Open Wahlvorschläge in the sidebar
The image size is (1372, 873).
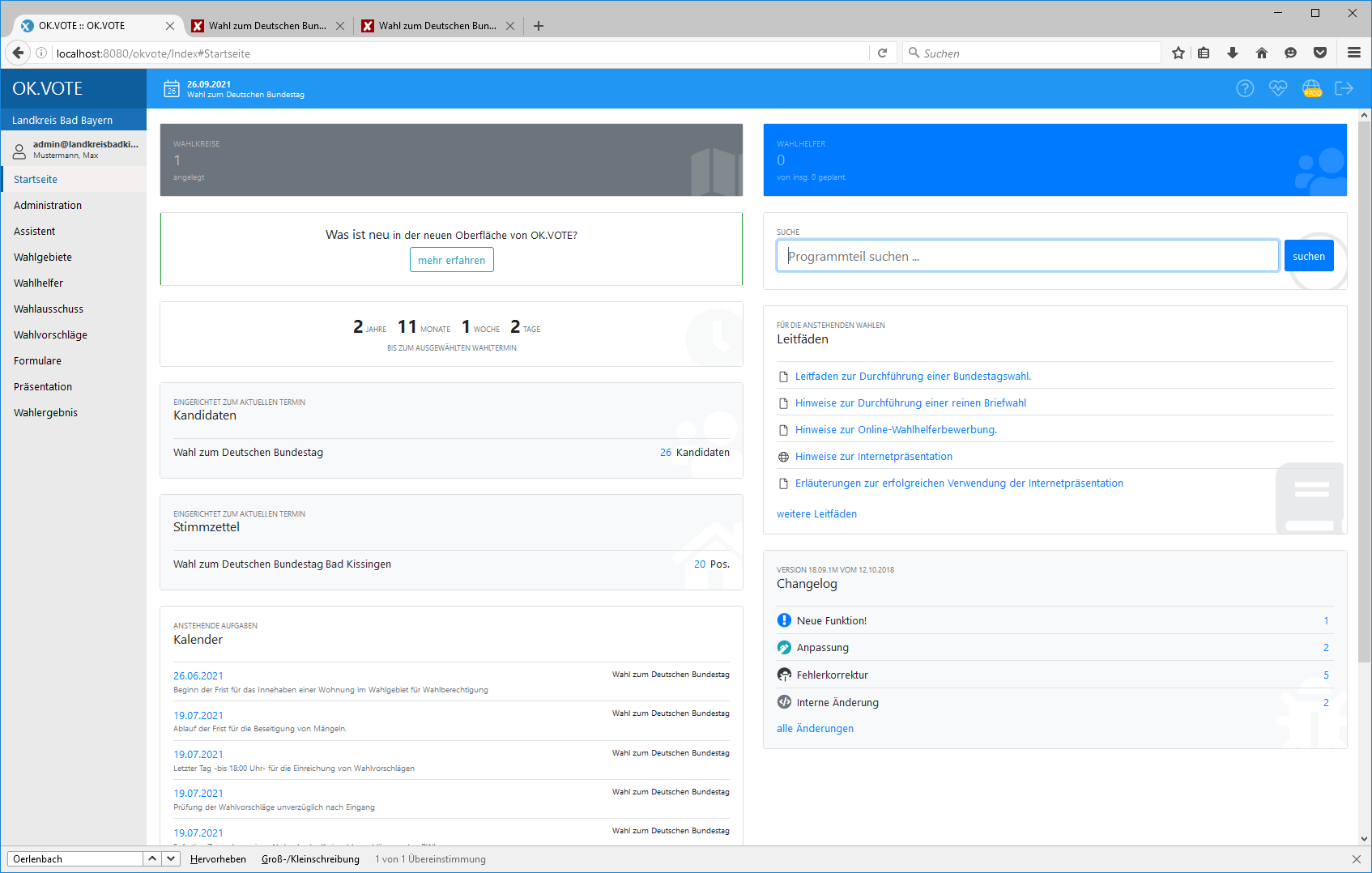click(50, 335)
